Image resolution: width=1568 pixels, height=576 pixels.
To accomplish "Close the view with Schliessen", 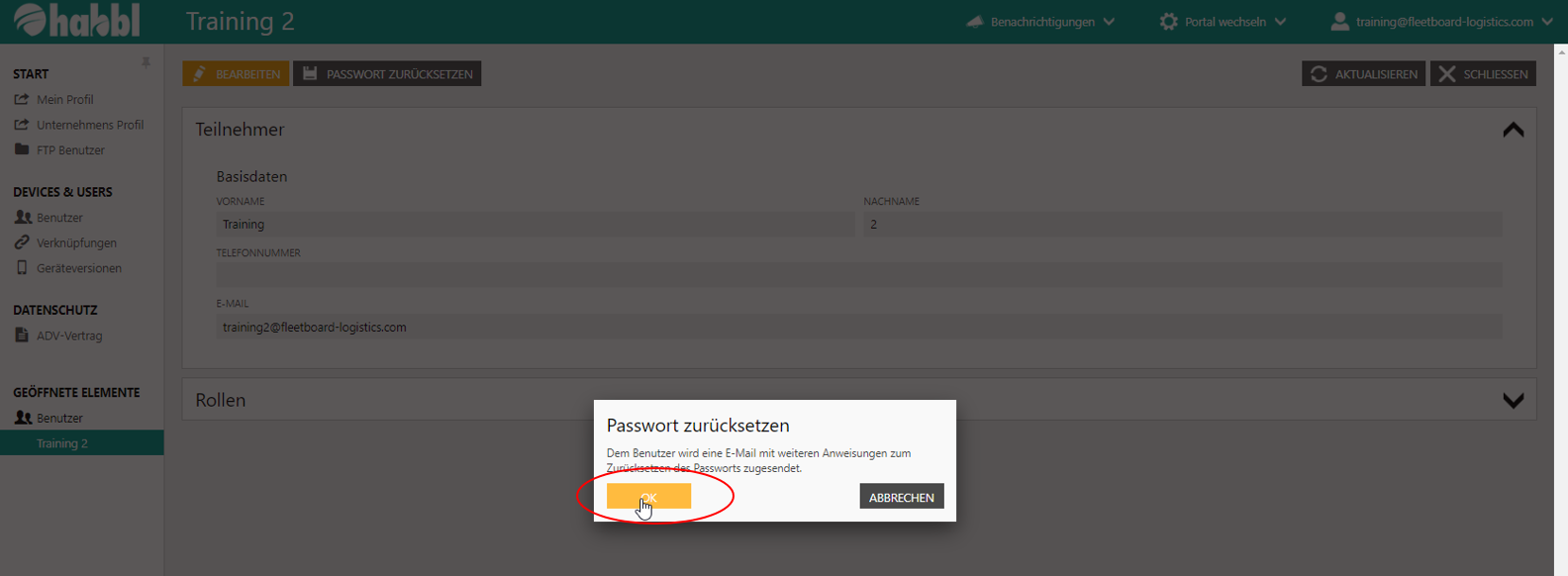I will click(x=1483, y=74).
